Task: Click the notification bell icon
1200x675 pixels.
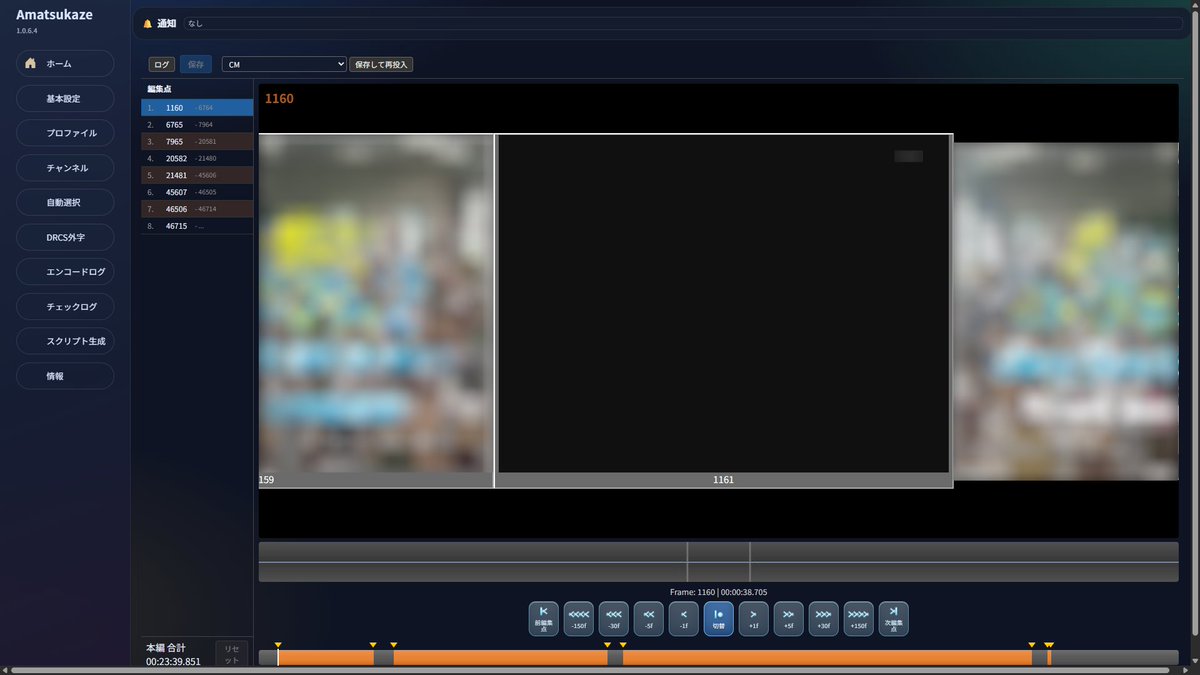Action: coord(148,23)
